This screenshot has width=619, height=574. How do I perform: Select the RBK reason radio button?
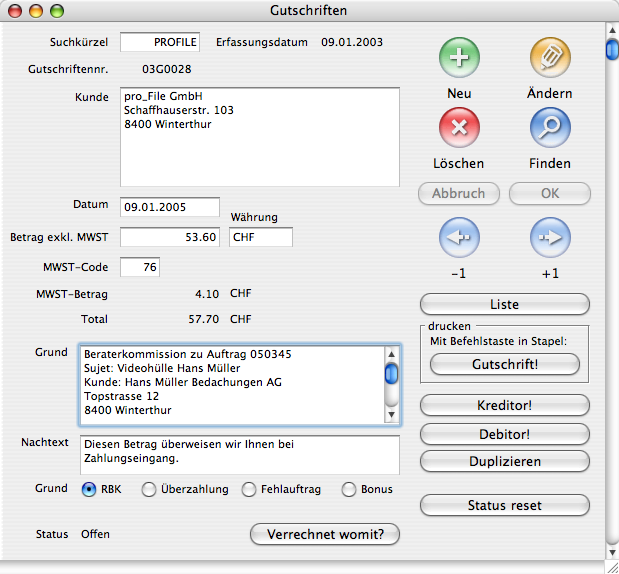coord(89,490)
